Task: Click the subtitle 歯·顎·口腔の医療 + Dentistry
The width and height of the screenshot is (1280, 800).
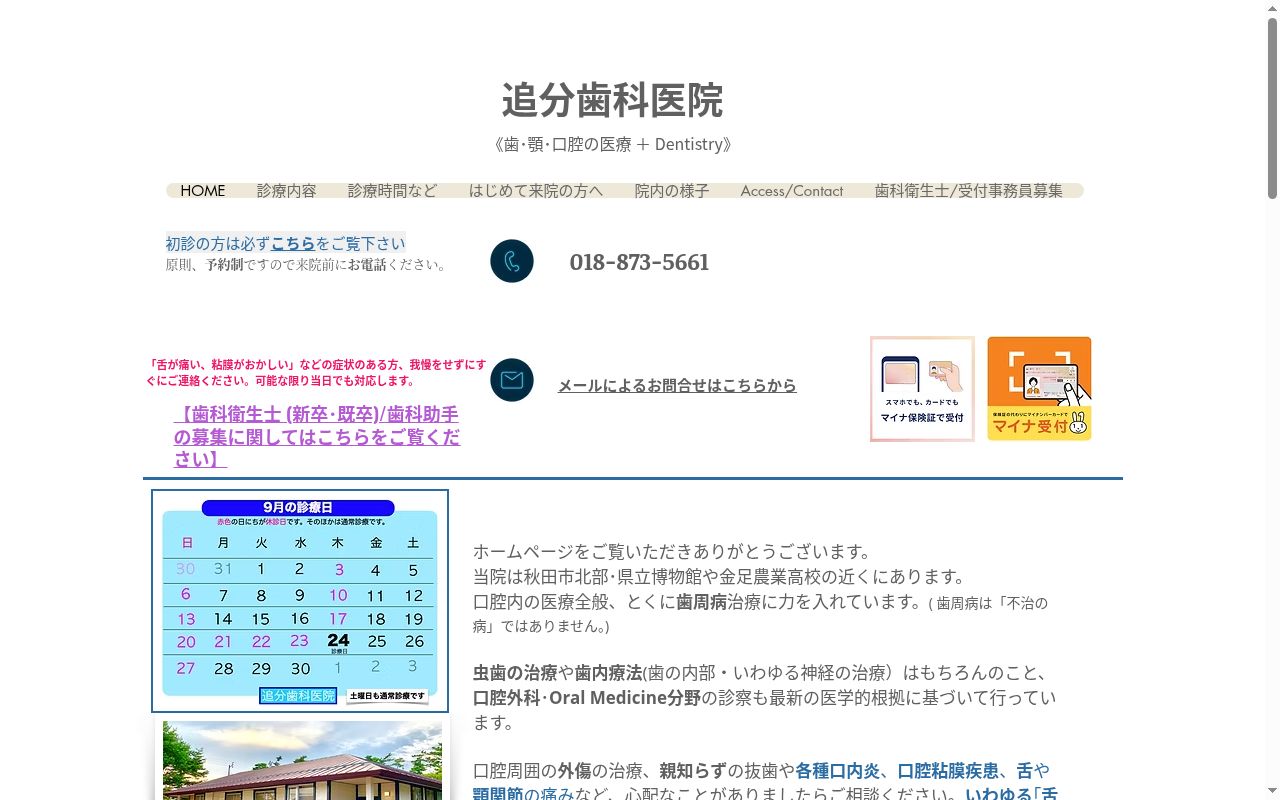Action: click(613, 144)
